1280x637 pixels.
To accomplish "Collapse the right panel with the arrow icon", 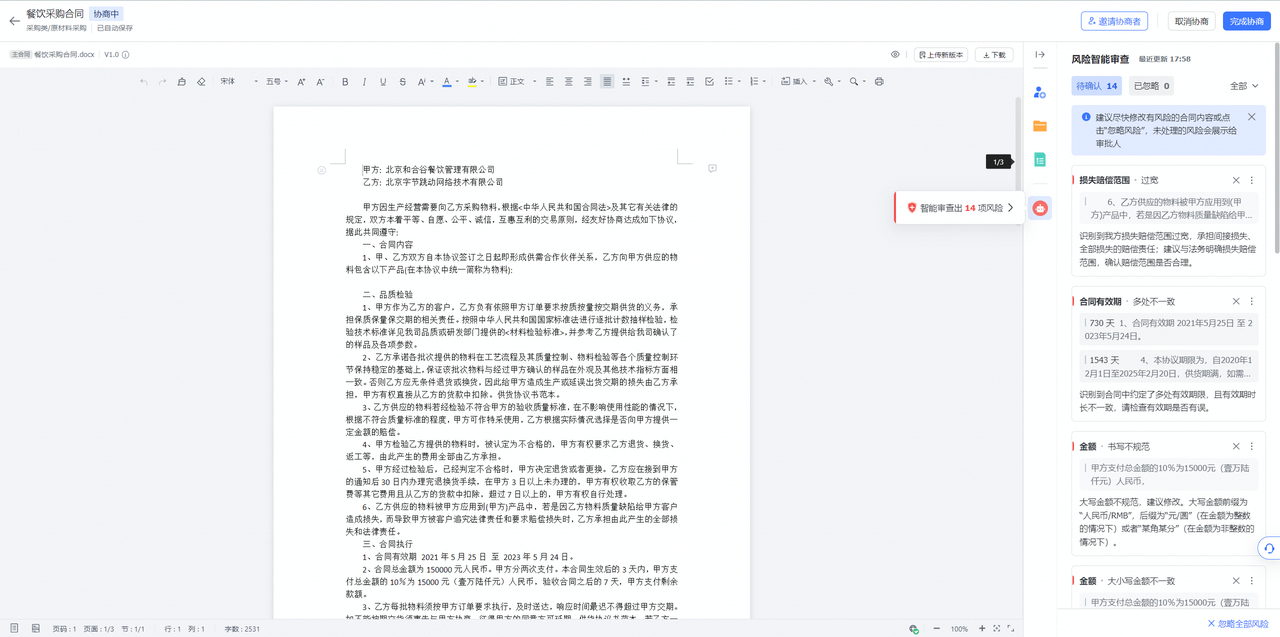I will pos(1040,55).
